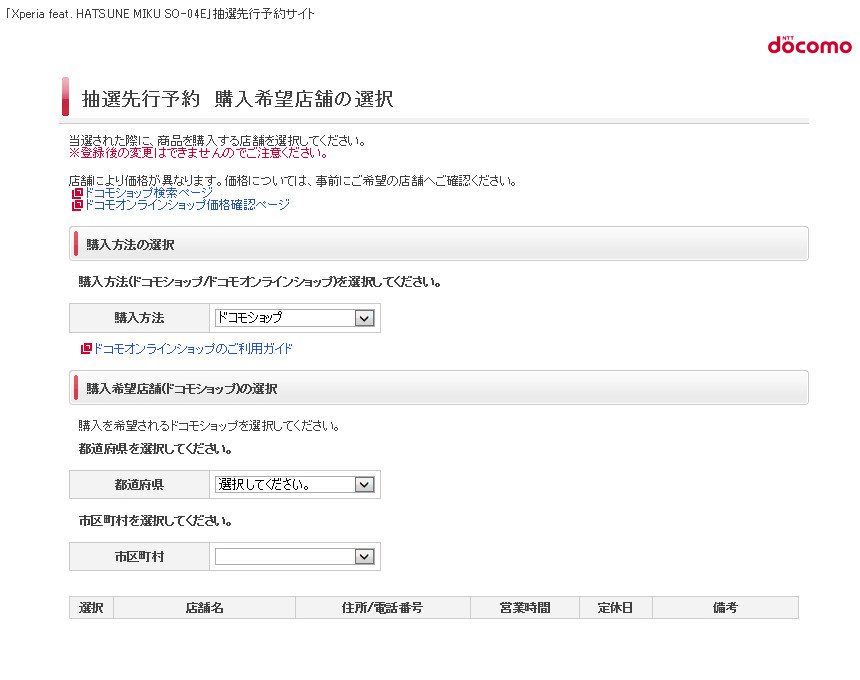Click the 営業時間 column header

click(525, 608)
